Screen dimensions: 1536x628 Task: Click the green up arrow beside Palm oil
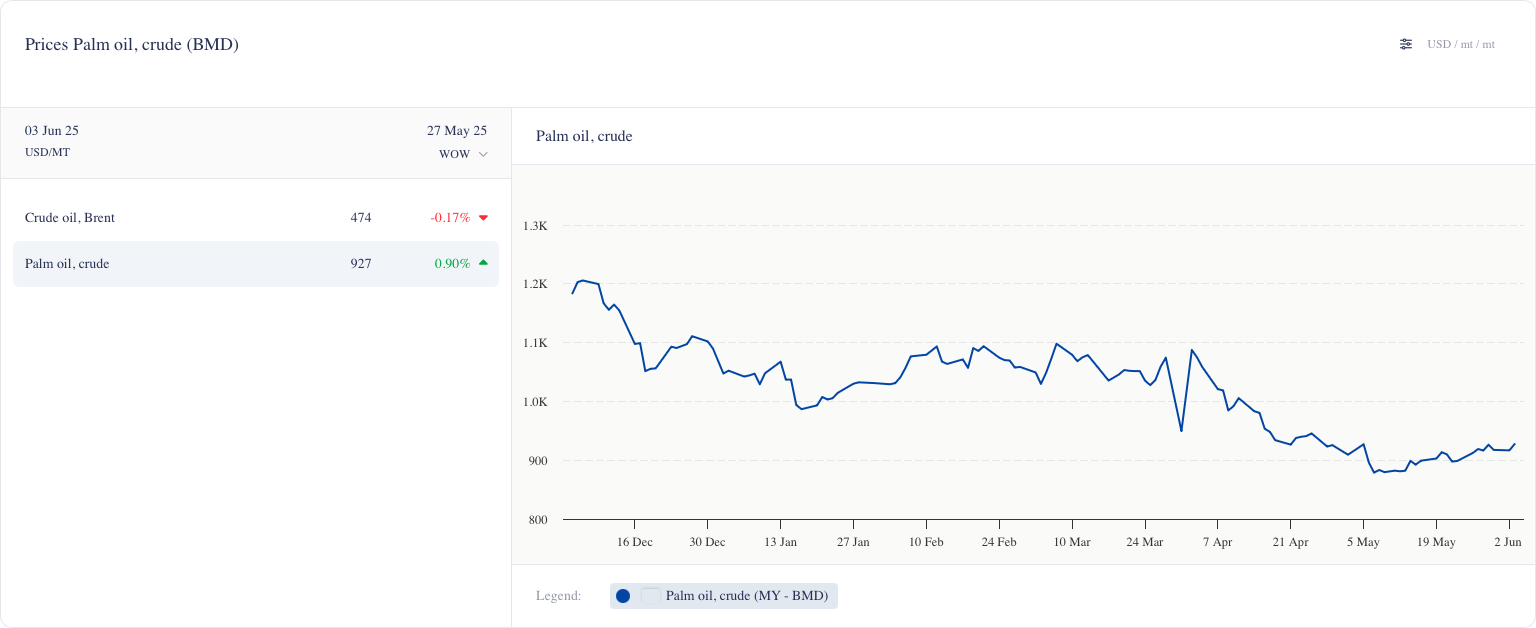[483, 263]
